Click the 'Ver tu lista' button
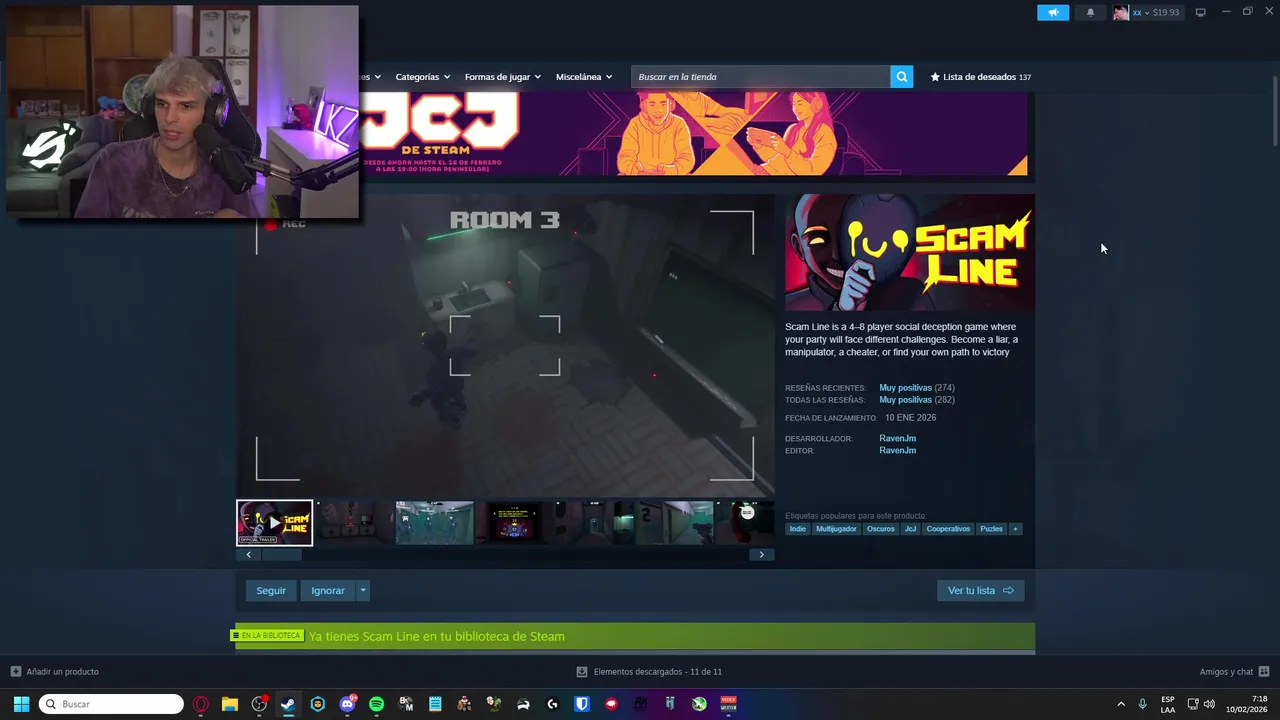 point(980,591)
